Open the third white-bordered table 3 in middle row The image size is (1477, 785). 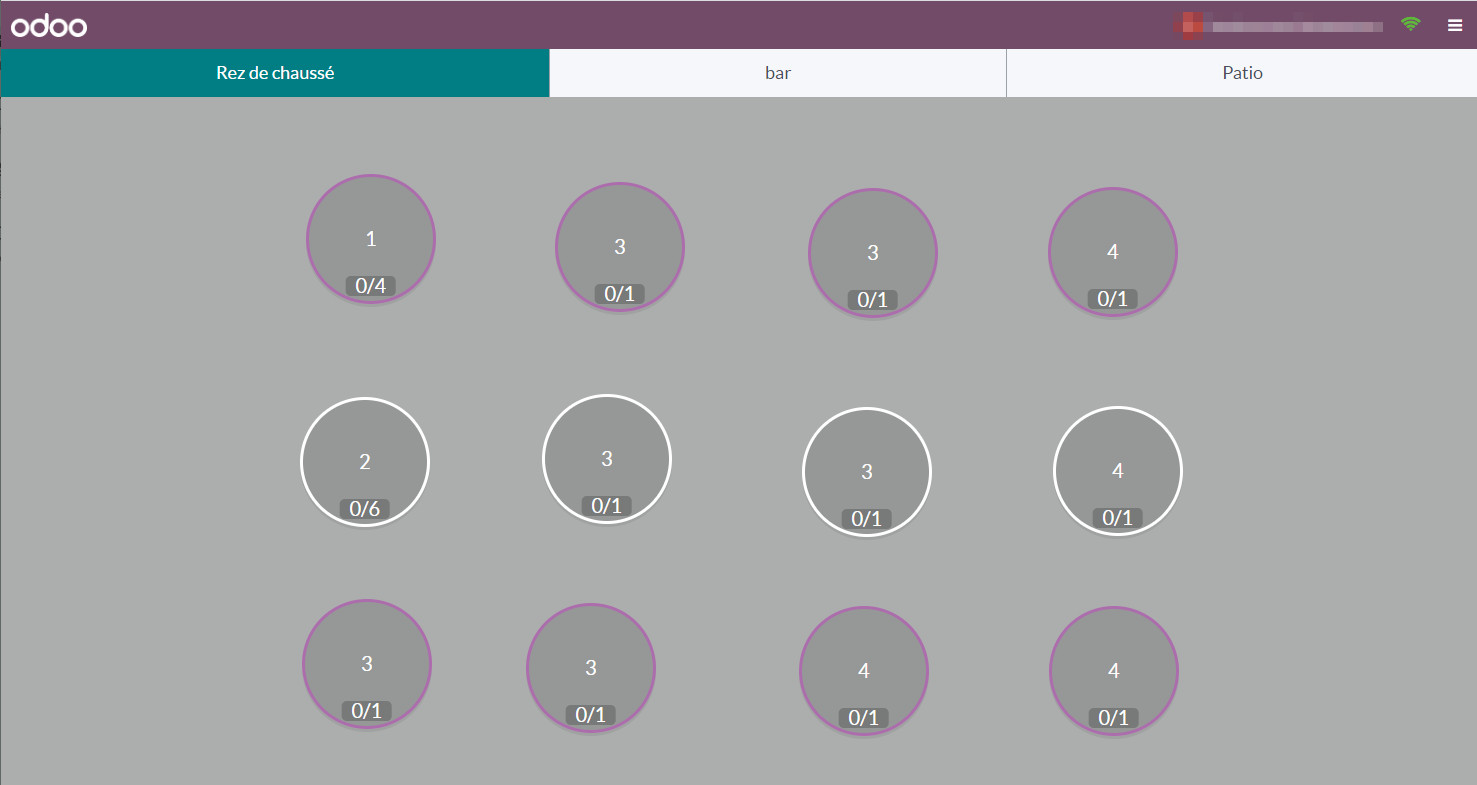click(x=867, y=470)
